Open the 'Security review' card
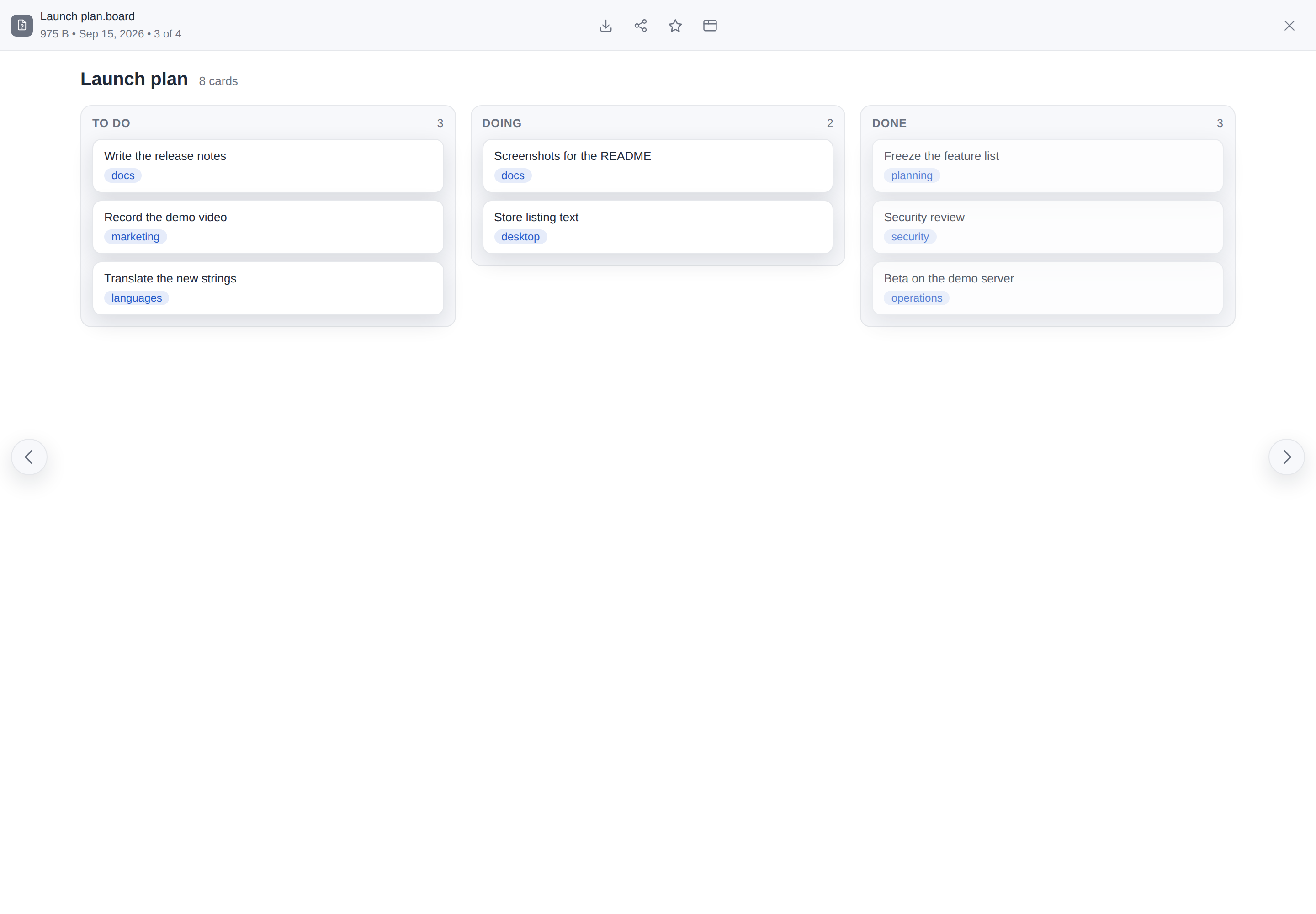Screen dimensions: 1316x914 click(1047, 227)
